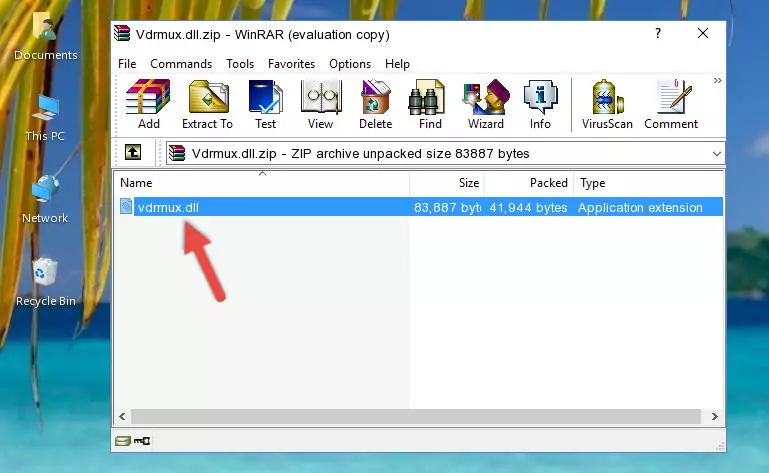The height and width of the screenshot is (473, 769).
Task: Click the WinRAR title bar app icon
Action: coord(122,34)
